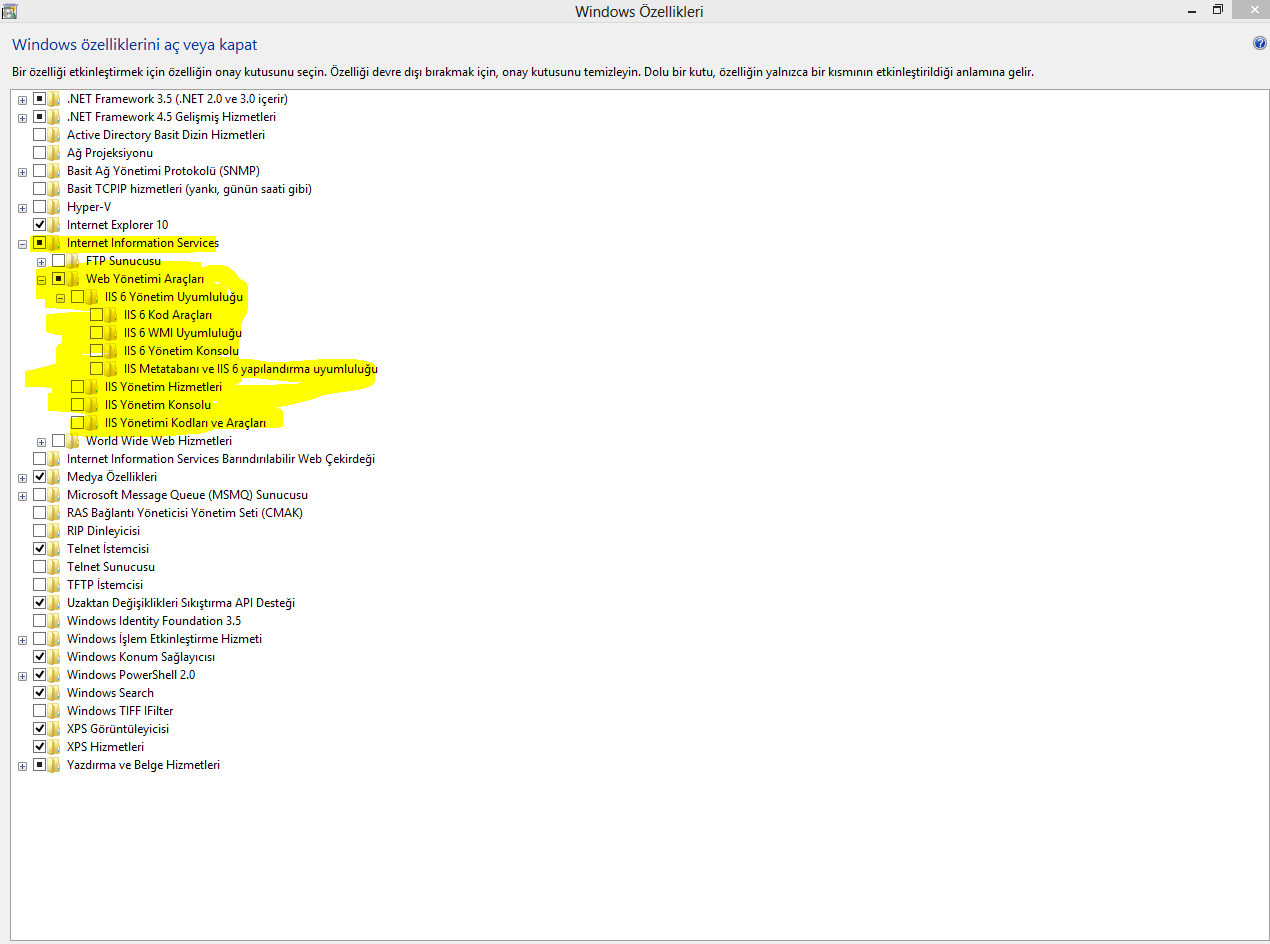Collapse the IIS 6 Yönetim Uyumluluğu node

coord(60,298)
